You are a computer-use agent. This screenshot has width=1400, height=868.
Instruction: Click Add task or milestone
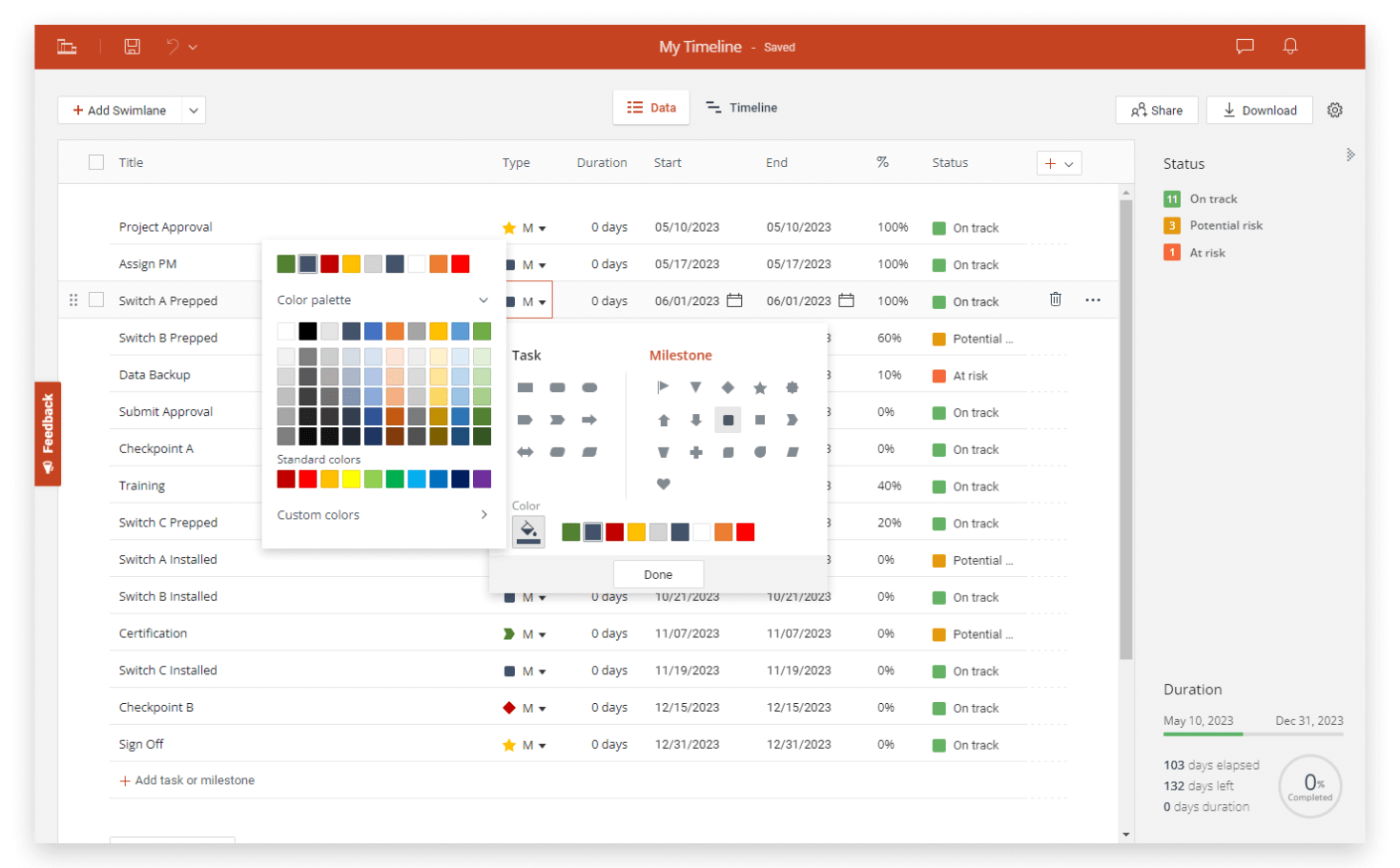187,779
